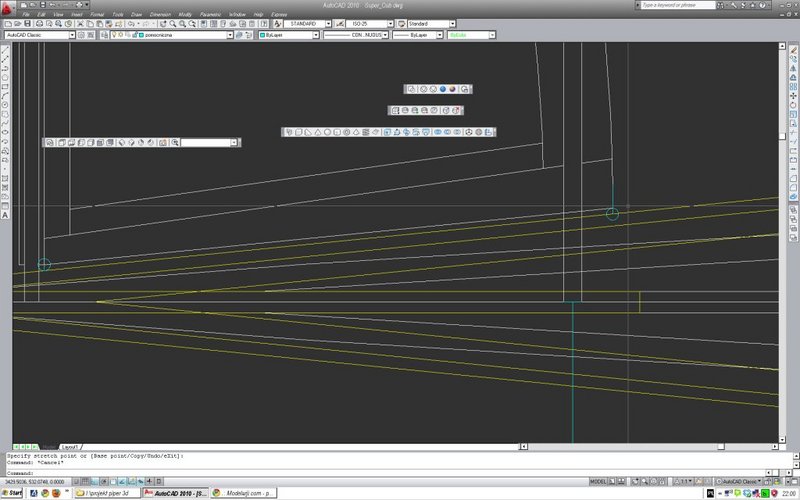Select the Multiline Text tool
Screen dimensions: 800x500
pyautogui.click(x=5, y=215)
